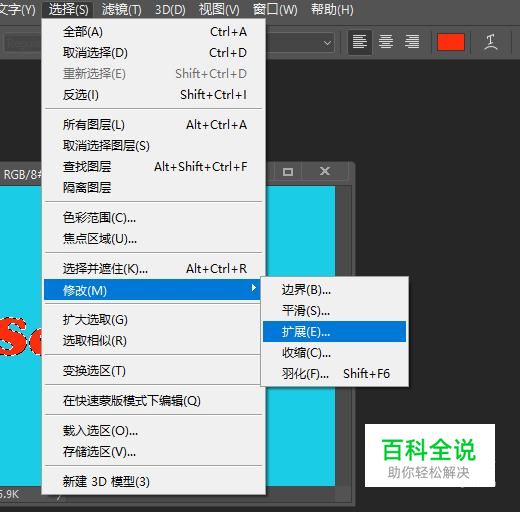Open the 文字(Y) menu

(17, 9)
